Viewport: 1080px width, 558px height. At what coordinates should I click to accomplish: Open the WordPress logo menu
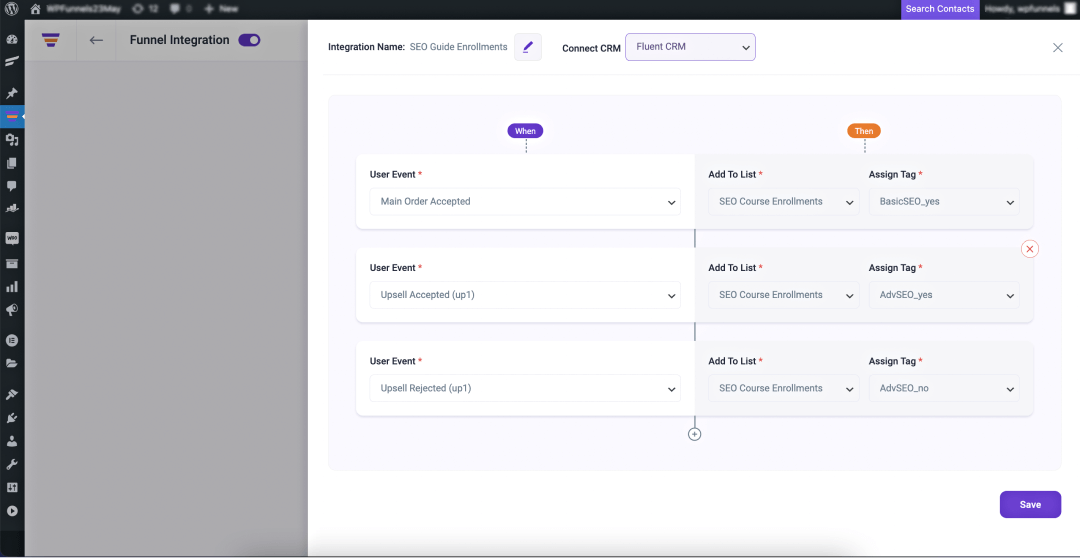pyautogui.click(x=12, y=9)
